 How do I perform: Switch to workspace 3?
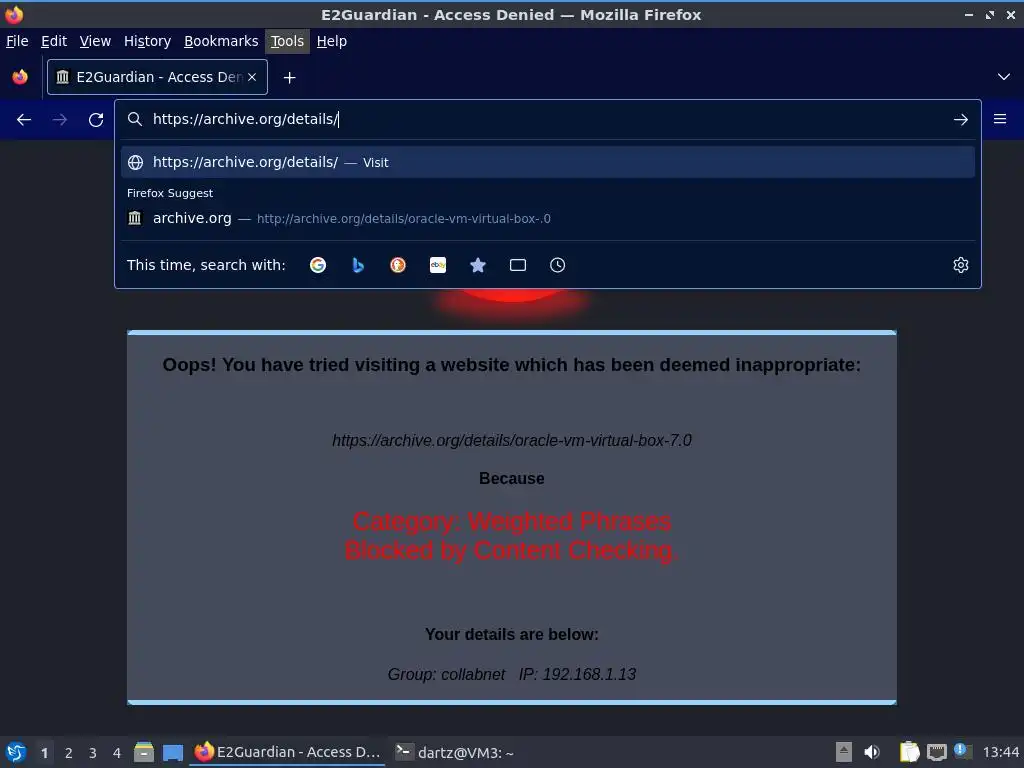pyautogui.click(x=93, y=753)
